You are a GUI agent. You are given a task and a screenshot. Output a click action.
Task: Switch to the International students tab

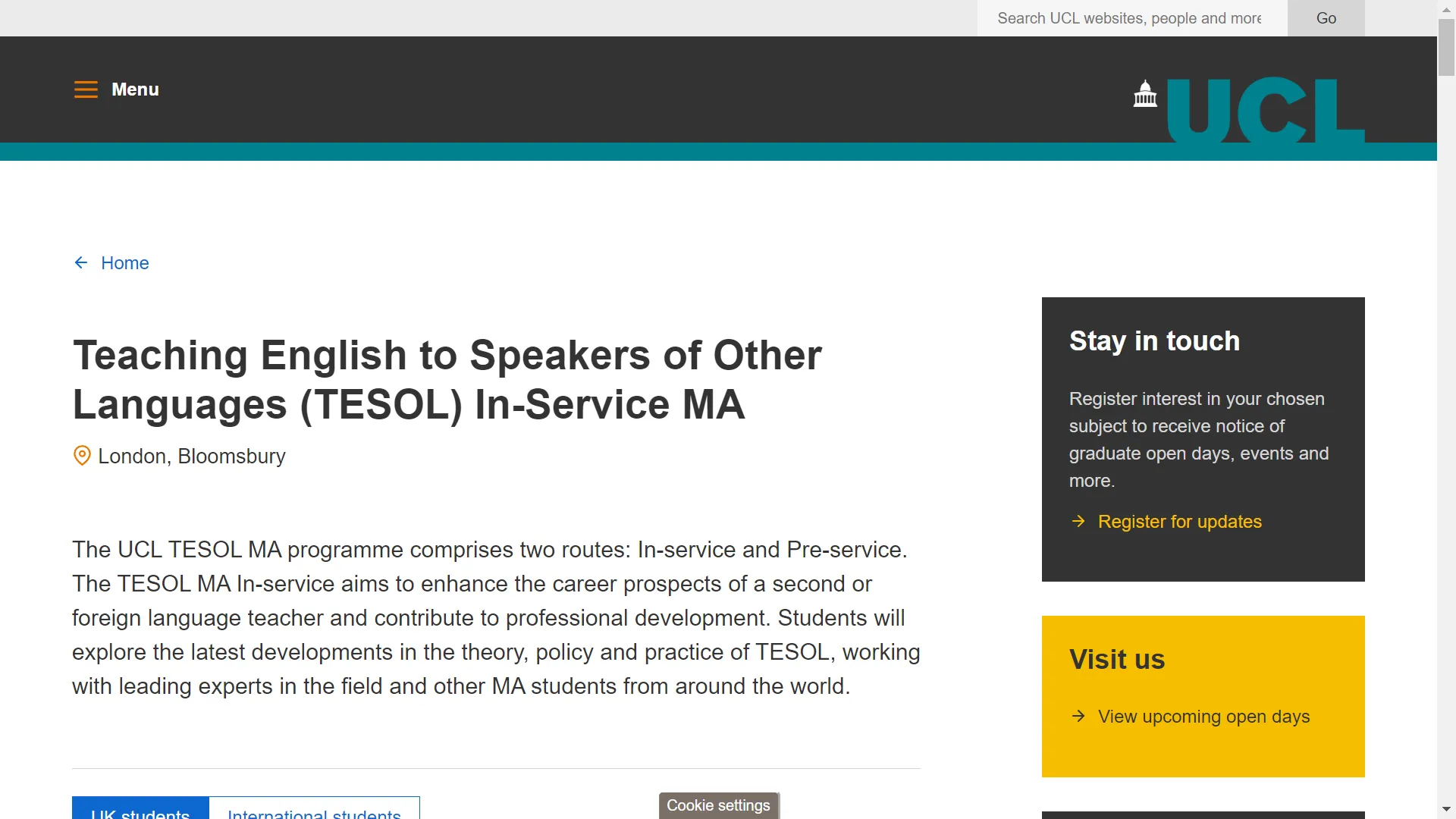point(314,811)
